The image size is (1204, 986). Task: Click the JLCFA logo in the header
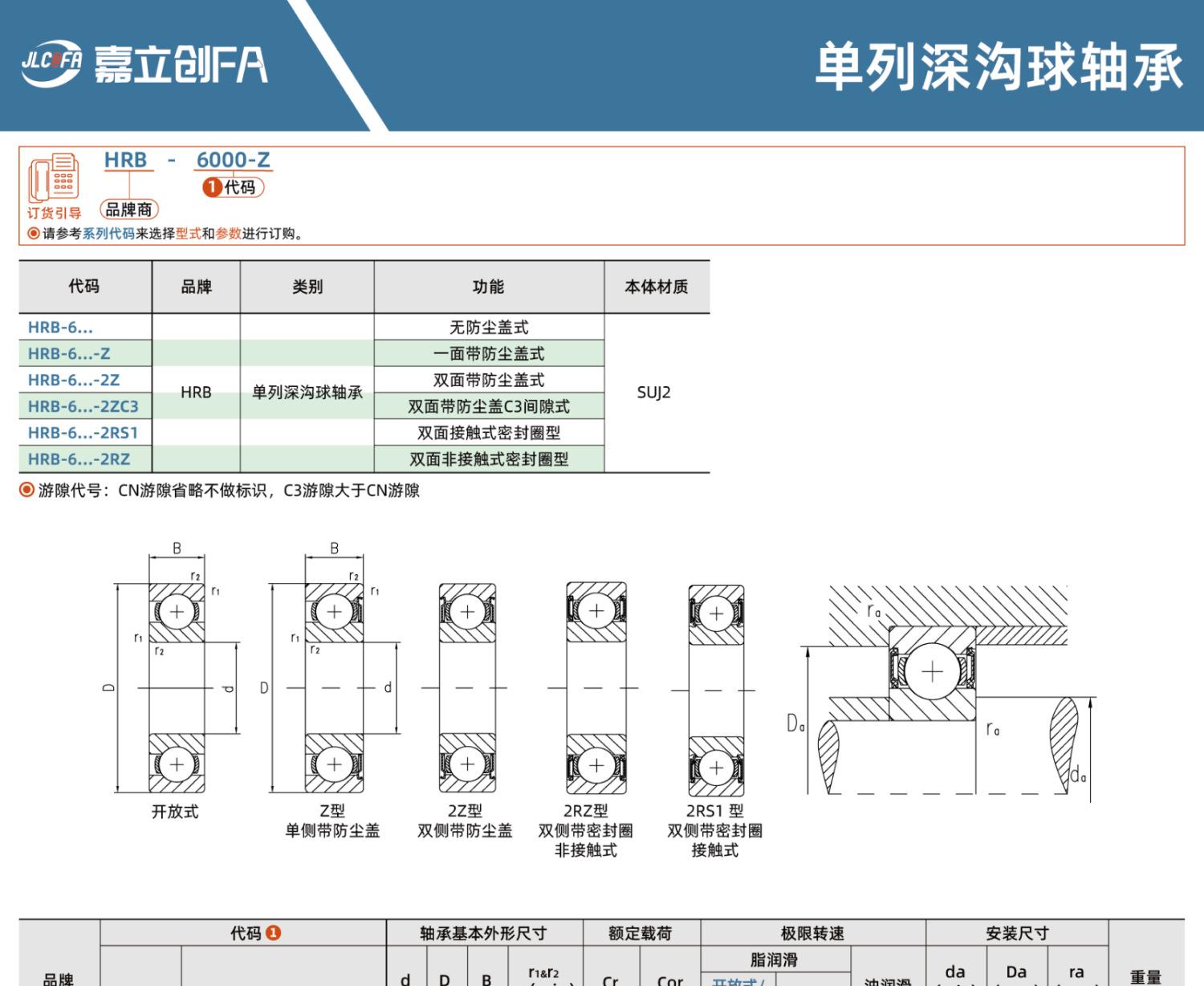pyautogui.click(x=51, y=63)
